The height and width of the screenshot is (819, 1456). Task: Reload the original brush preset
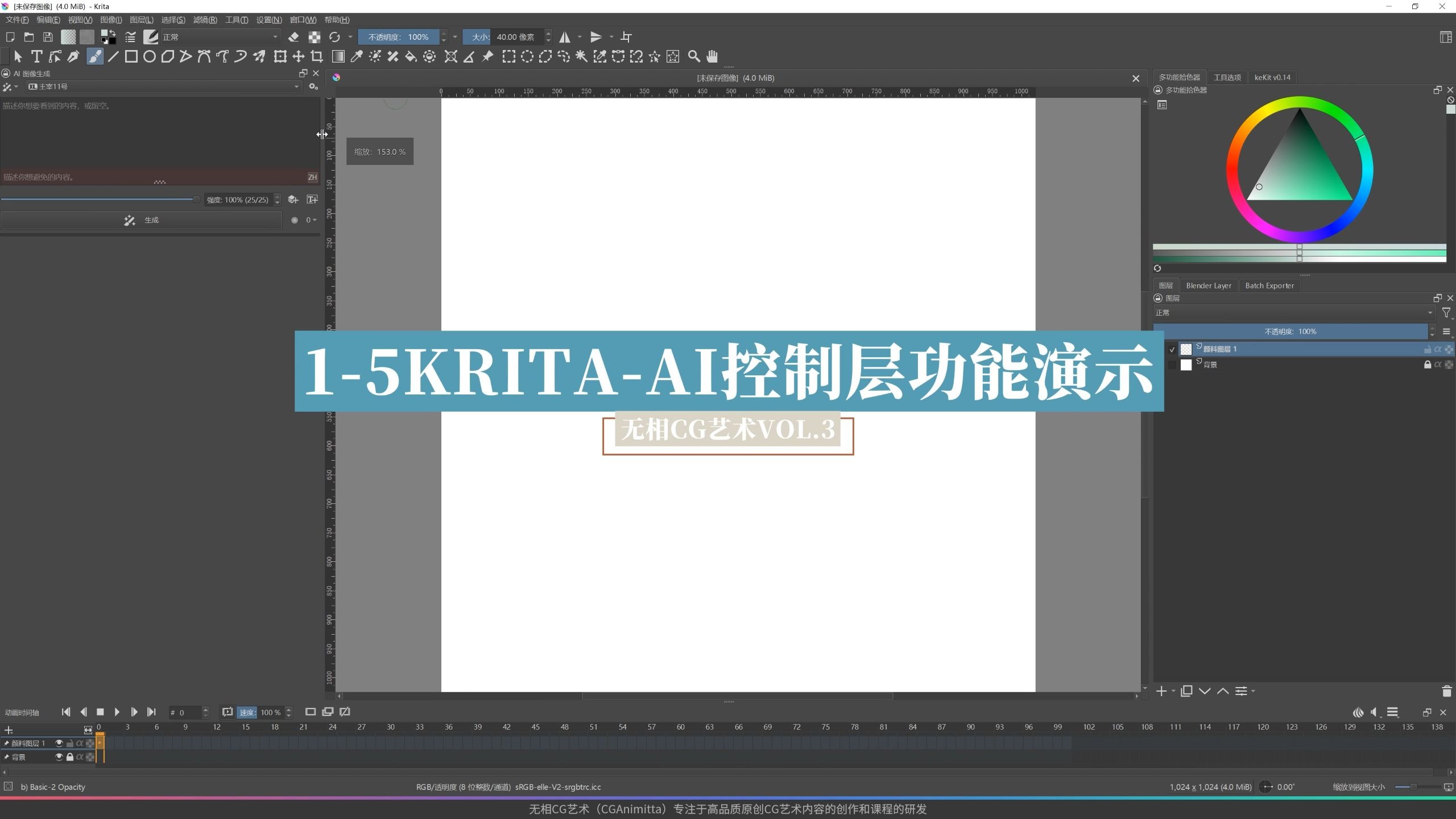tap(334, 37)
